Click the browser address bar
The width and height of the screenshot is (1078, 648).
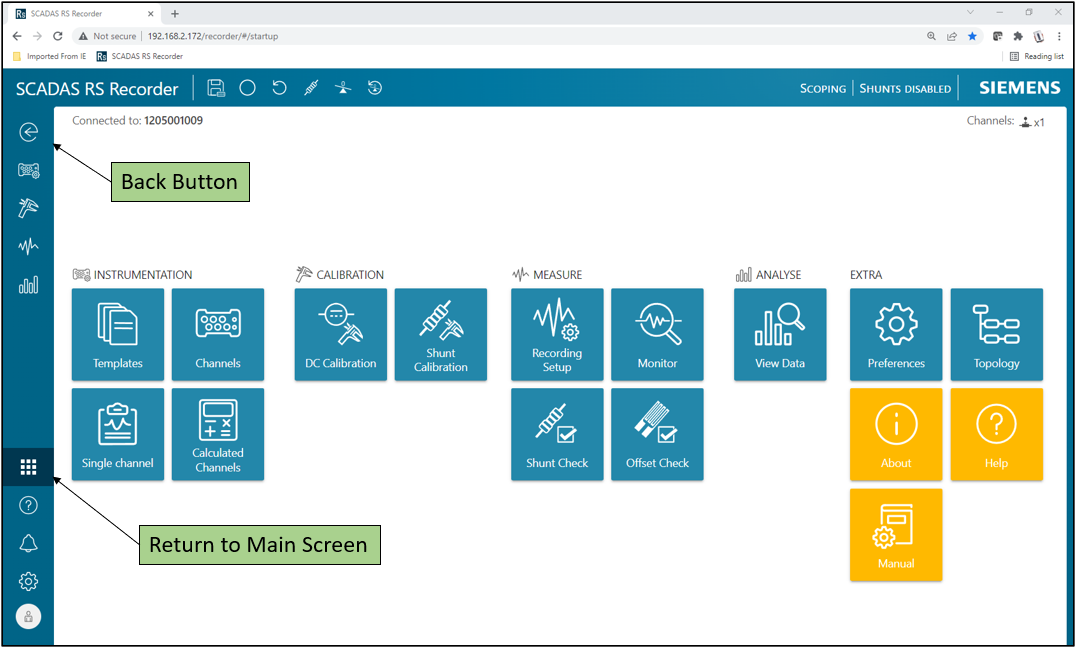click(500, 36)
